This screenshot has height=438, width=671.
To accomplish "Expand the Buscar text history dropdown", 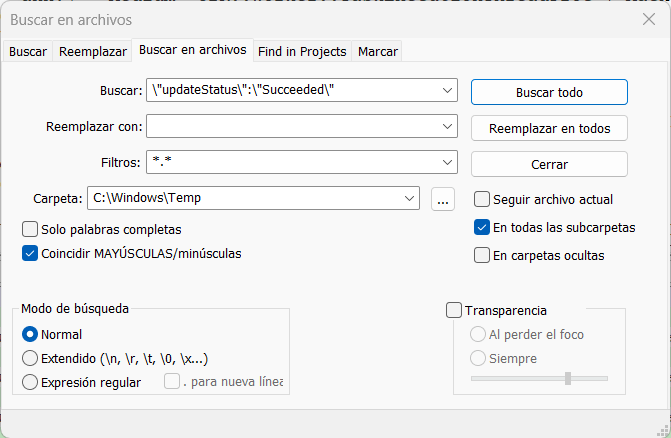I will [446, 92].
